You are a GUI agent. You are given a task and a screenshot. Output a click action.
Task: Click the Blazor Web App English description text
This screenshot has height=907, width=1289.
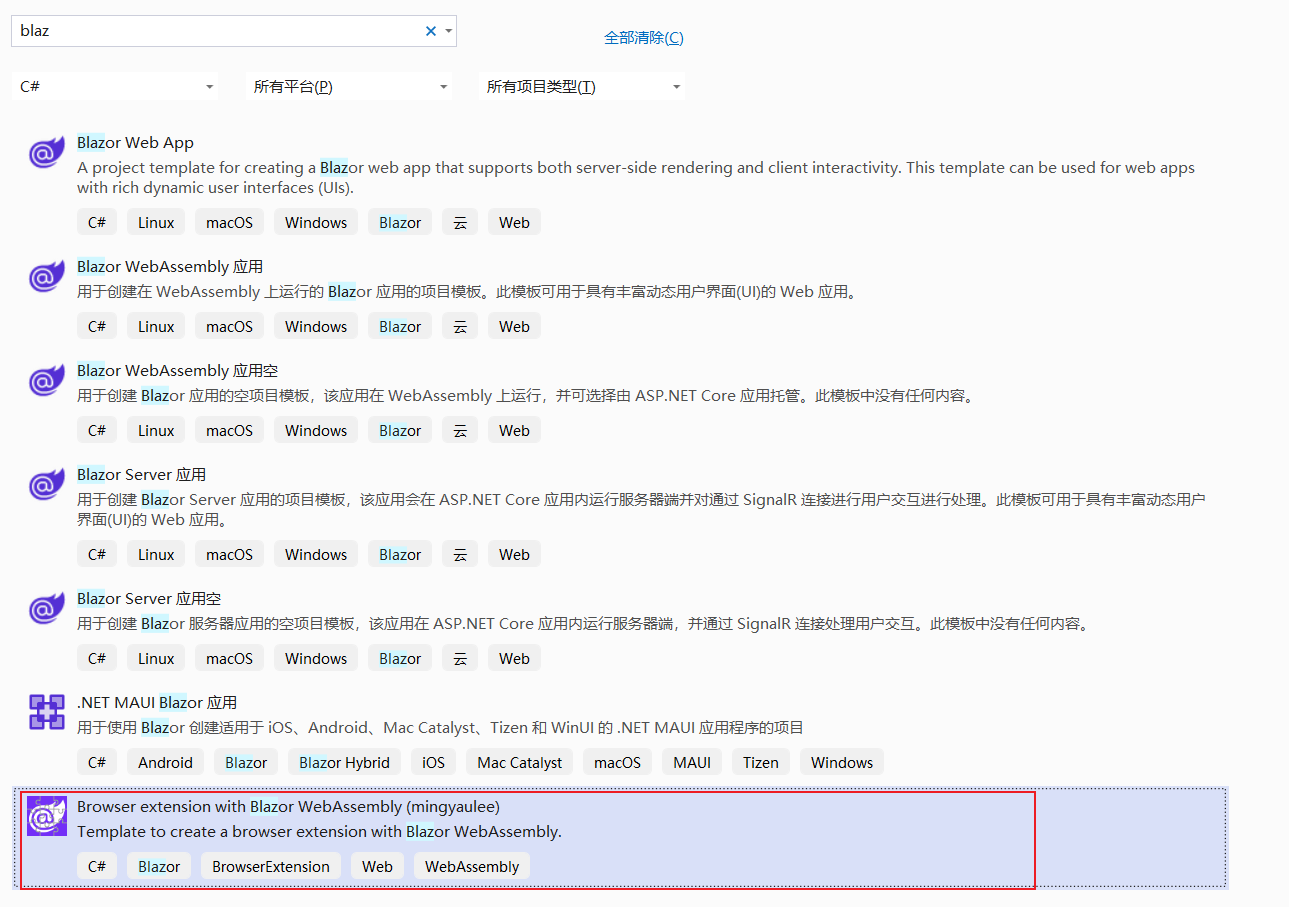pos(636,178)
